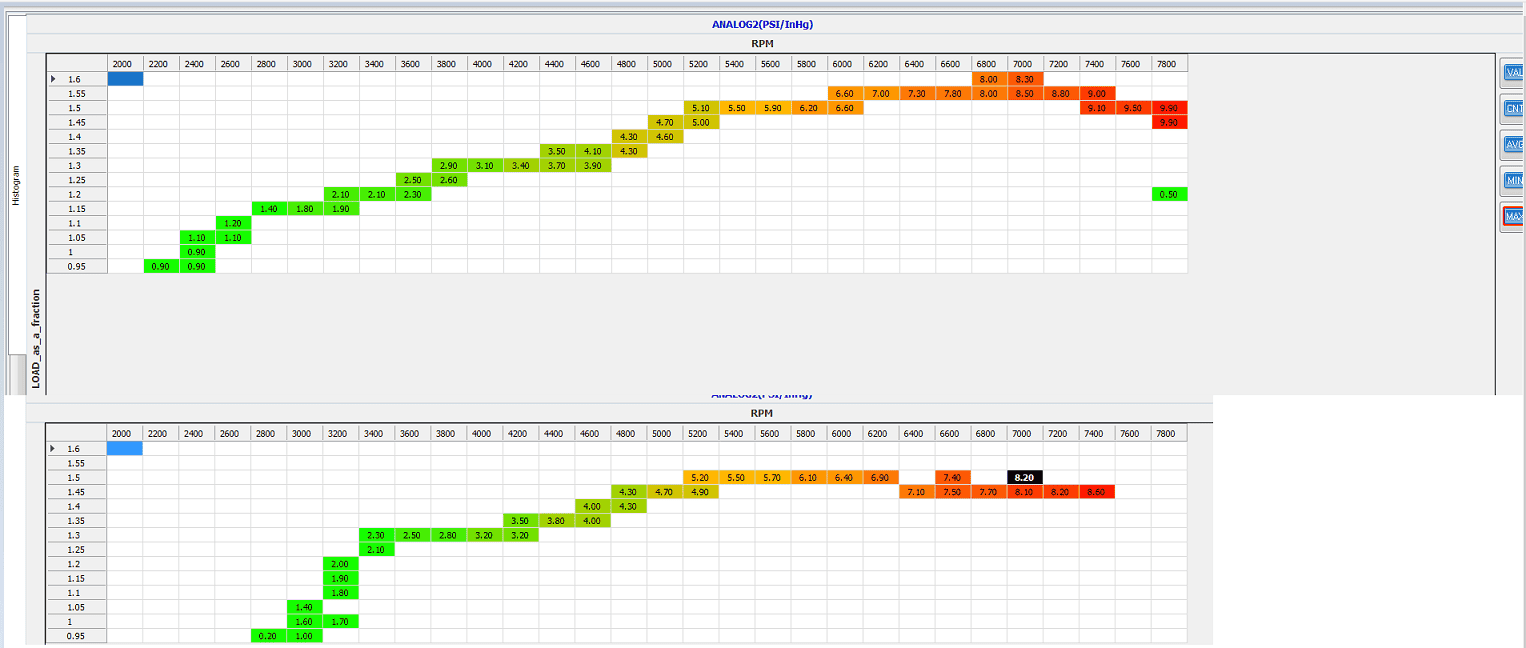Select the 1.20 cell in upper table
1526x648 pixels.
[x=234, y=224]
